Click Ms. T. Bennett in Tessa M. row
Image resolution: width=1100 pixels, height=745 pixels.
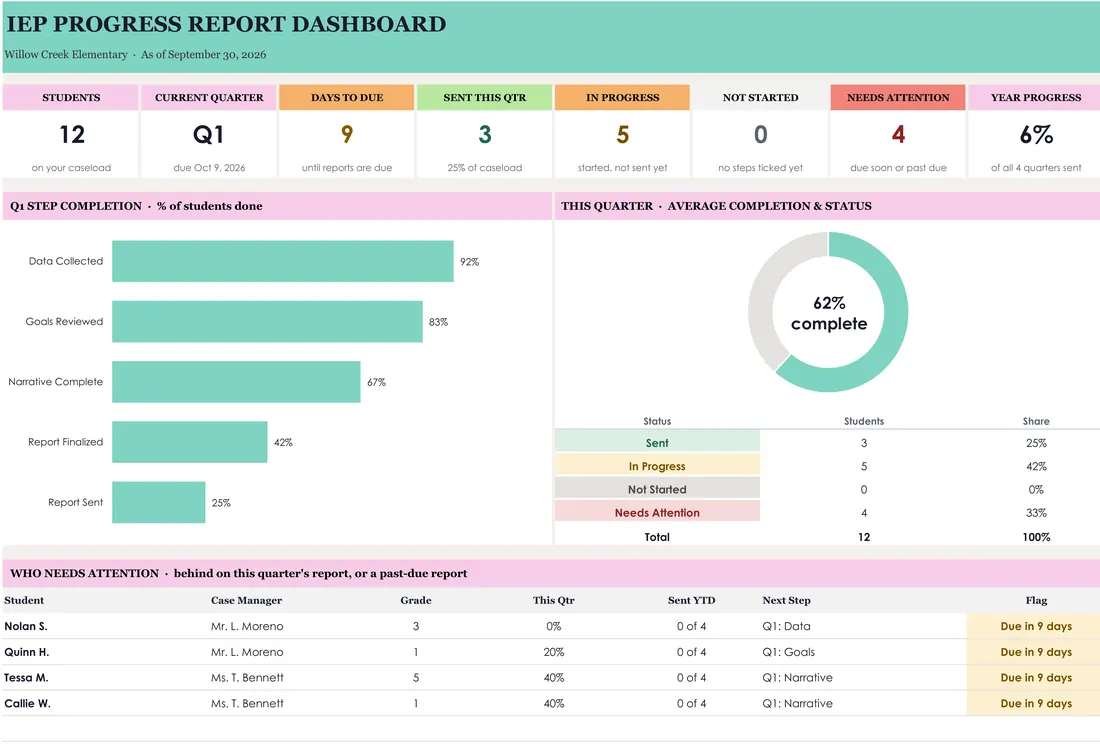[x=247, y=678]
